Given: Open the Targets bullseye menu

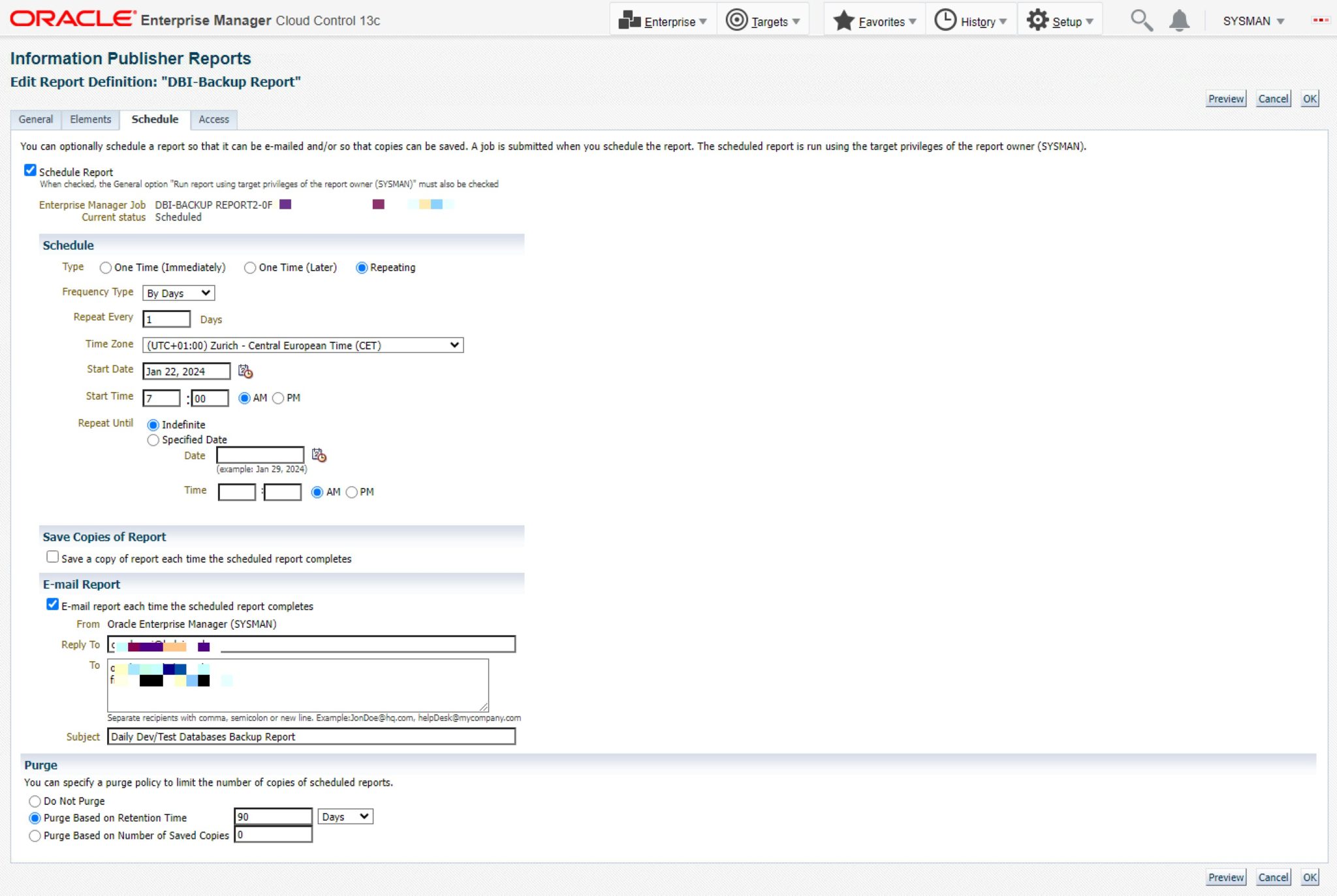Looking at the screenshot, I should 736,20.
